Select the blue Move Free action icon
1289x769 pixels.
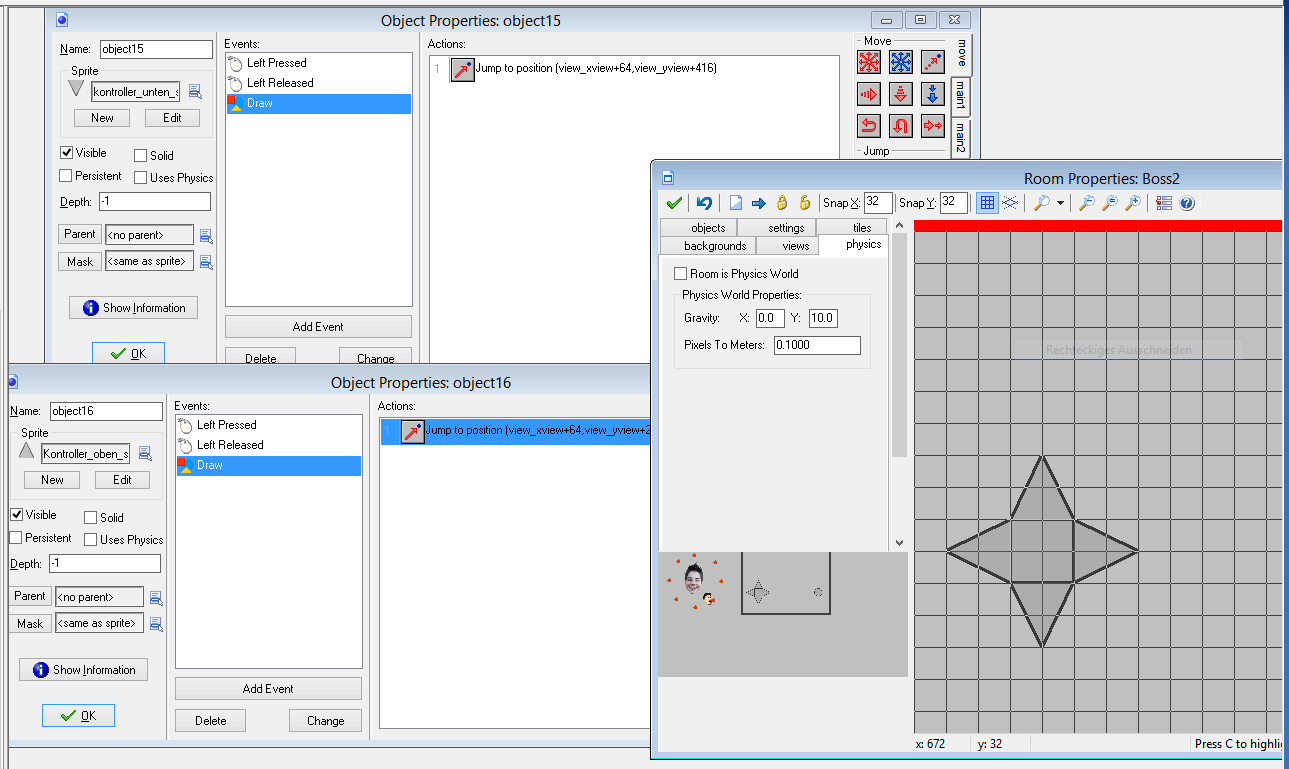901,62
